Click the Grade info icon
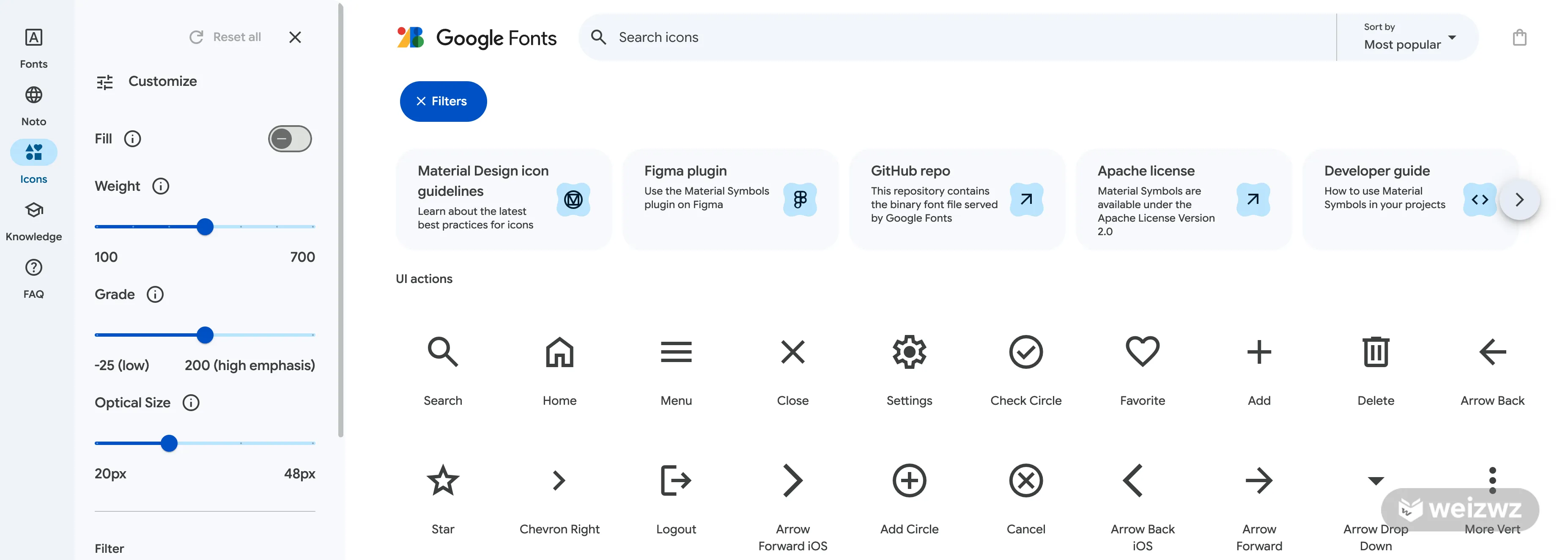 155,295
